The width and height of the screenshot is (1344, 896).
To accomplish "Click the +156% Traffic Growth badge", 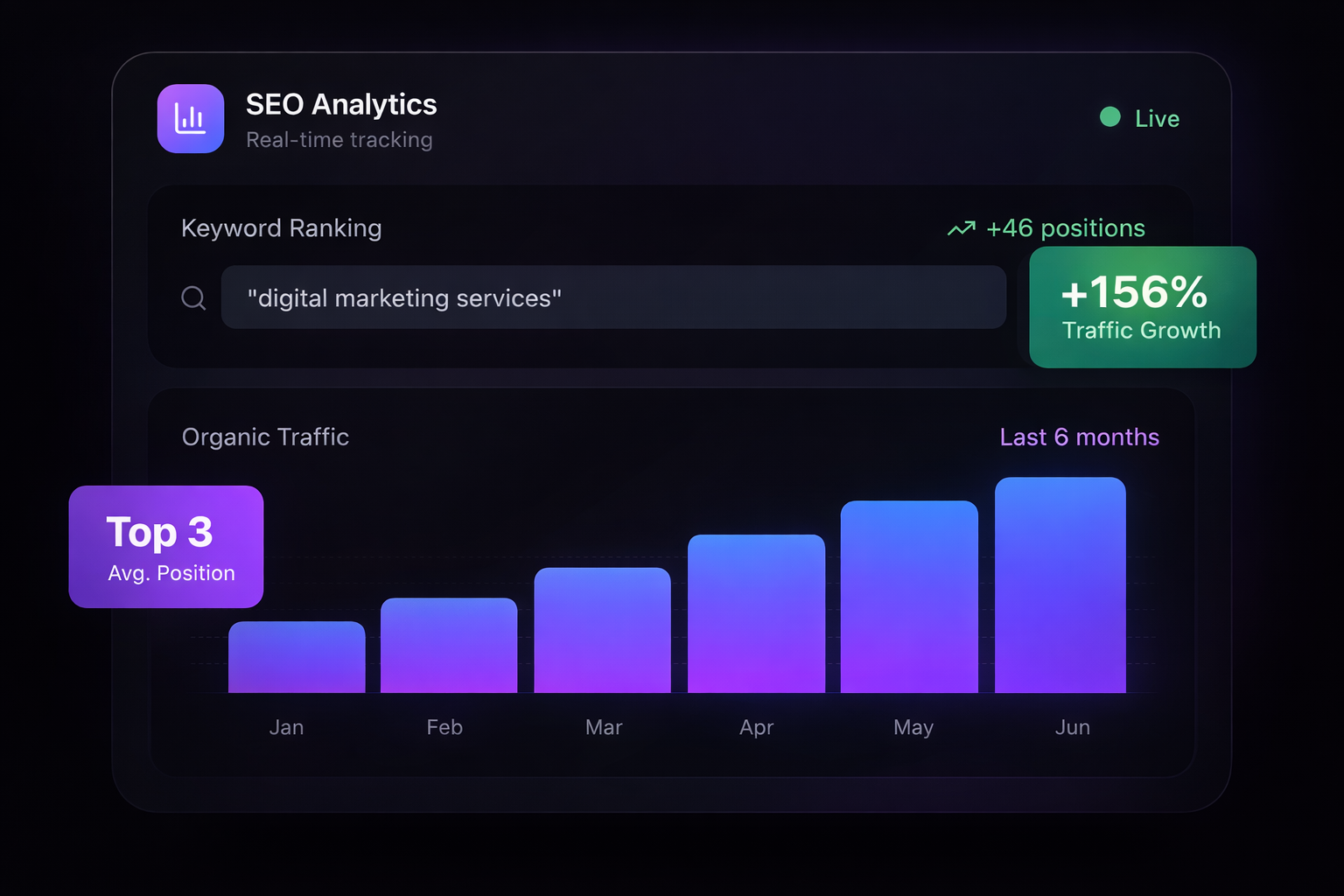I will pos(1142,307).
